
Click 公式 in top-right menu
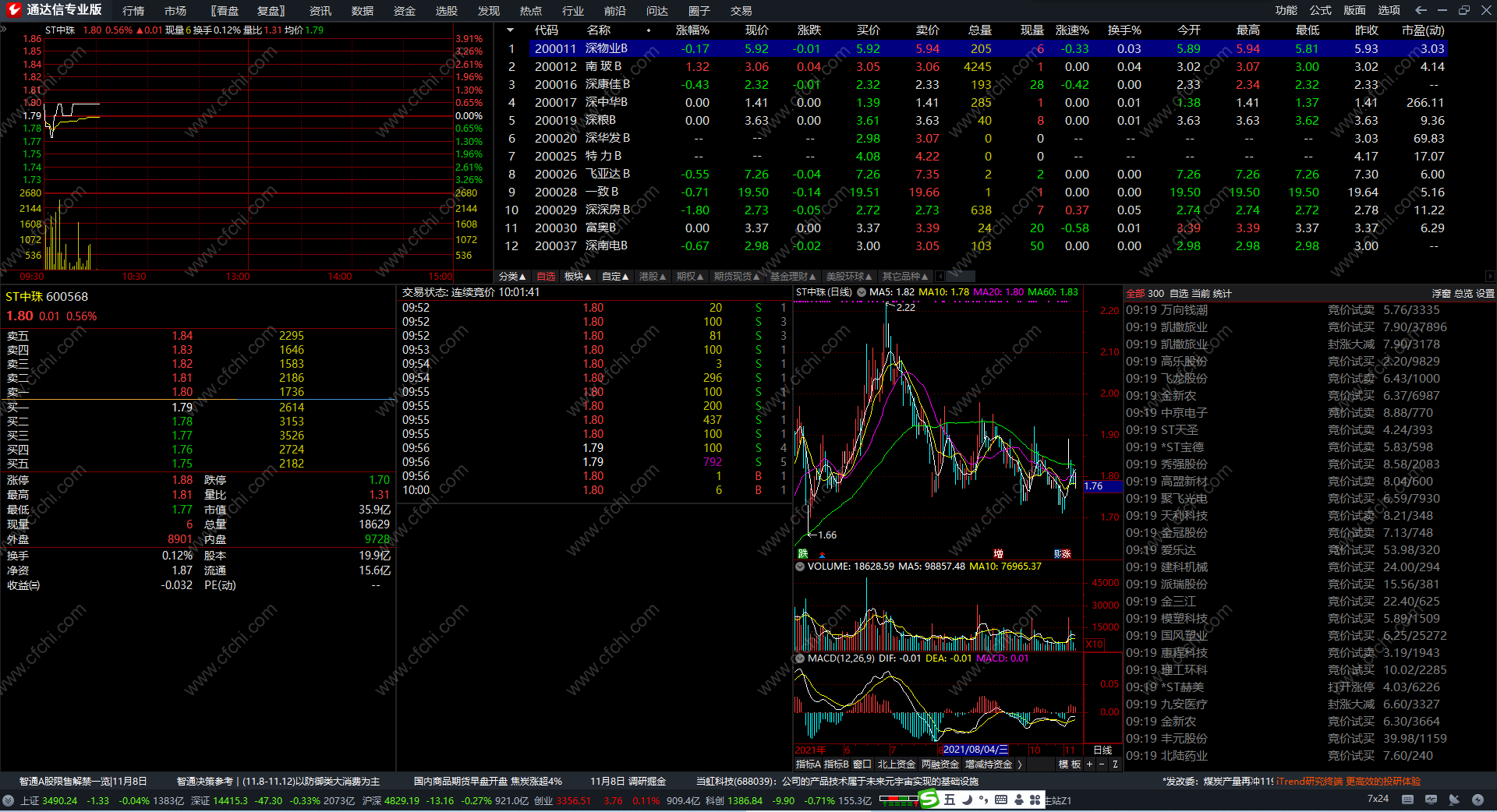click(1321, 10)
